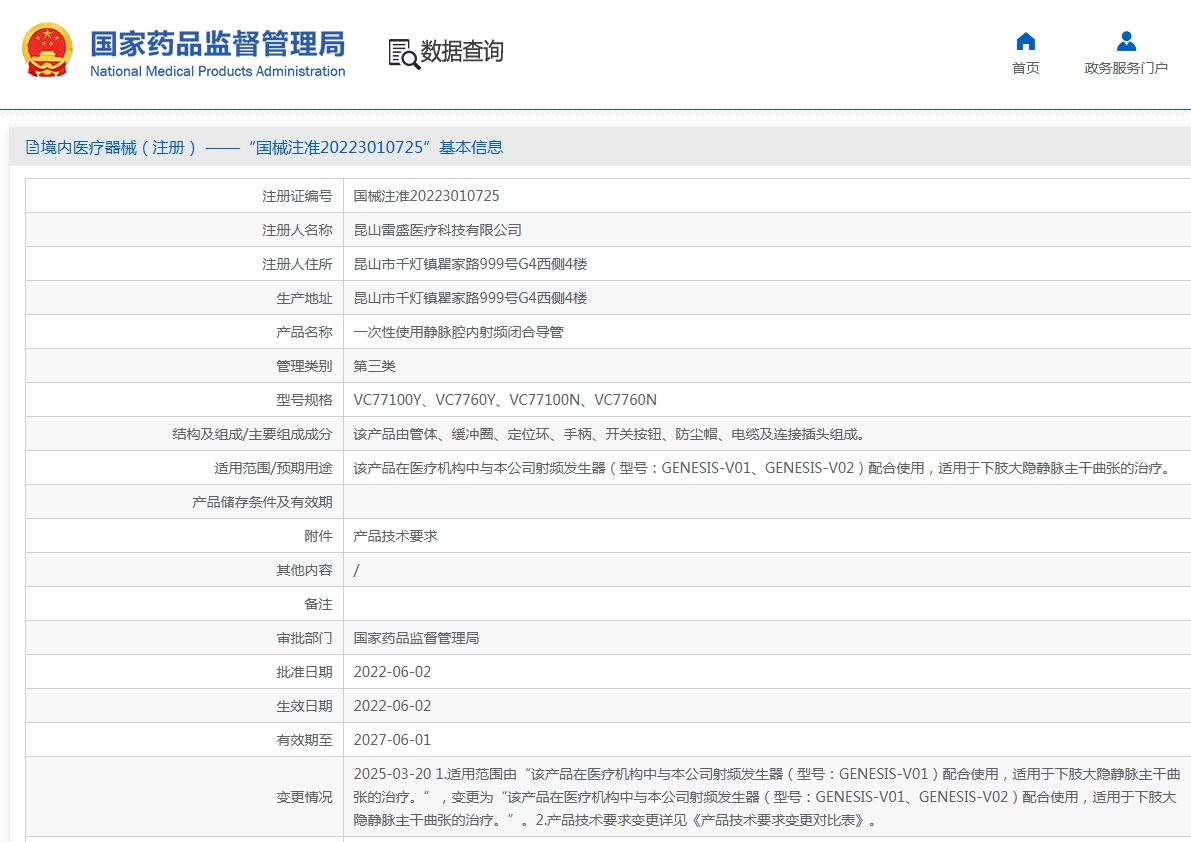Click the national emblem logo

click(x=47, y=50)
